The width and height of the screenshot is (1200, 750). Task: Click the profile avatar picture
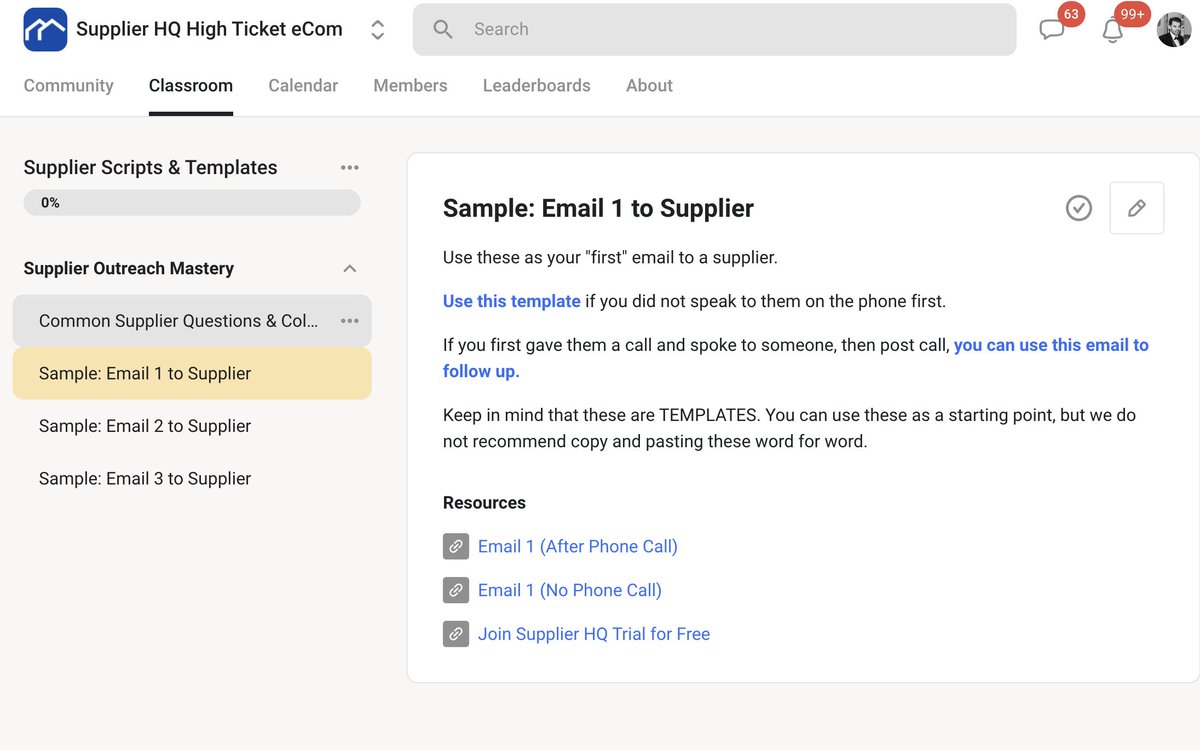pyautogui.click(x=1174, y=30)
